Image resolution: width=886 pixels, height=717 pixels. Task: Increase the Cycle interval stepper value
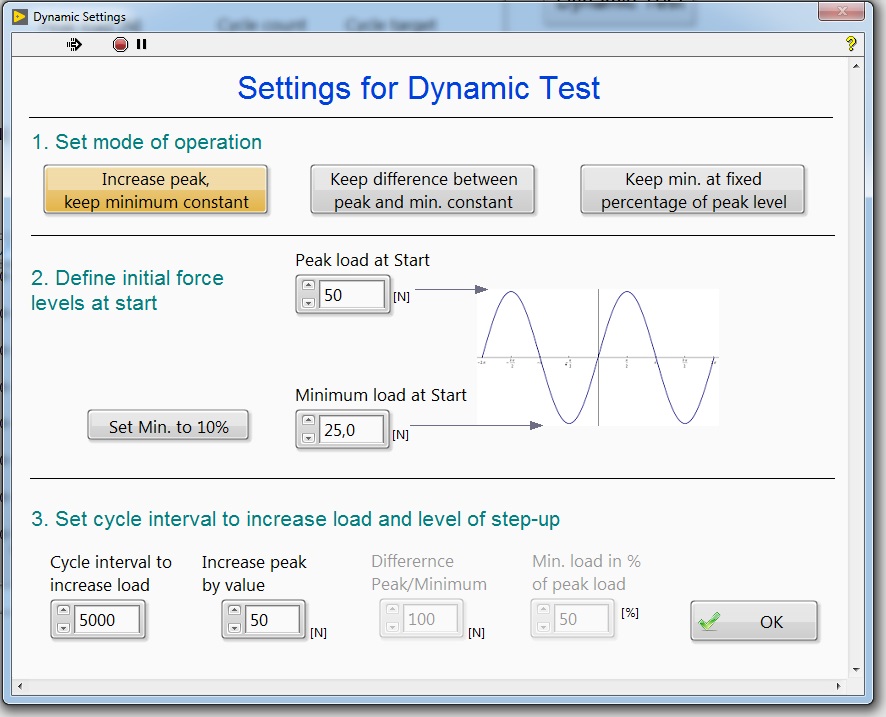coord(63,612)
